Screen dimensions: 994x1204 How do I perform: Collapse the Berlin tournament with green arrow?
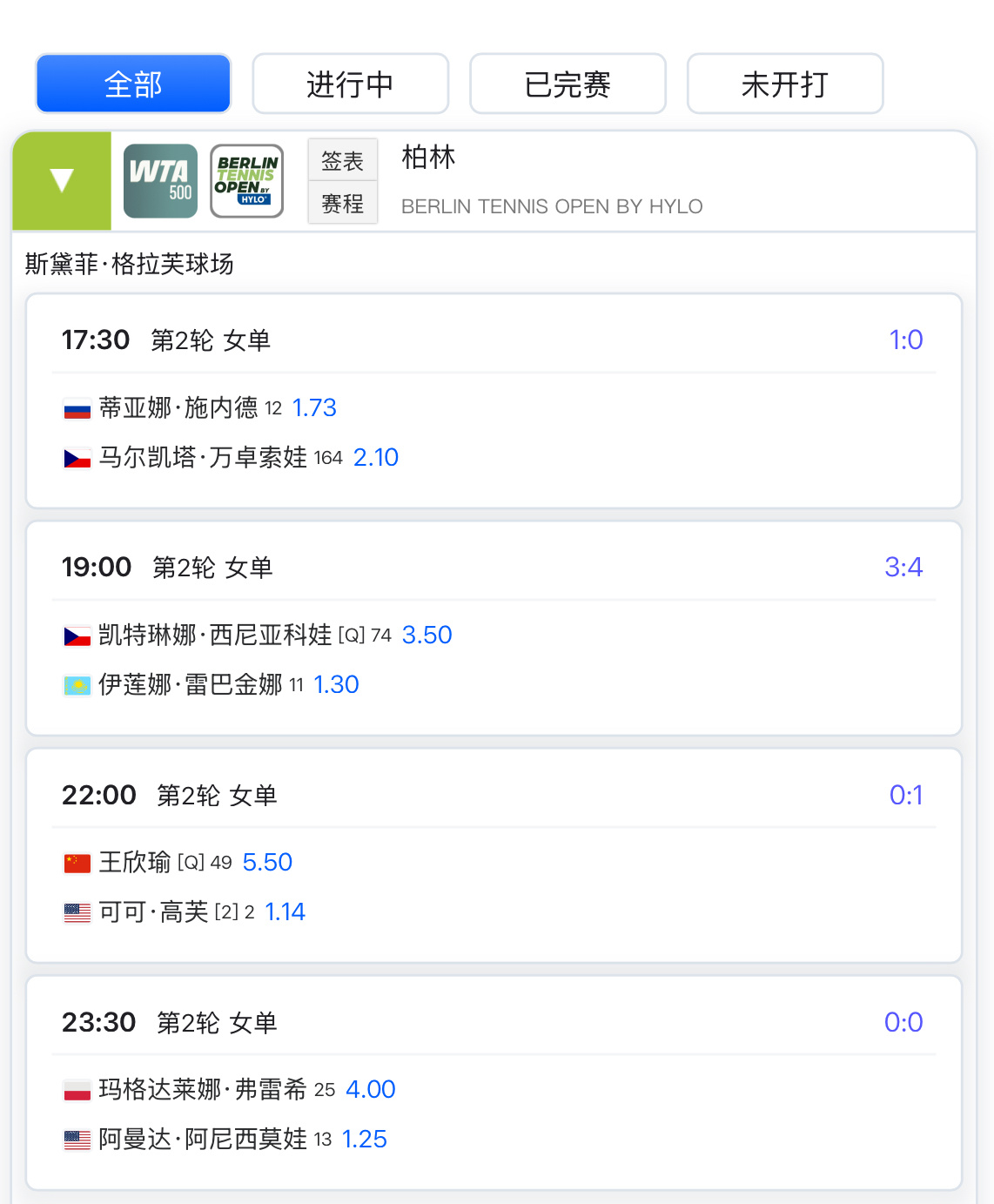(x=62, y=181)
